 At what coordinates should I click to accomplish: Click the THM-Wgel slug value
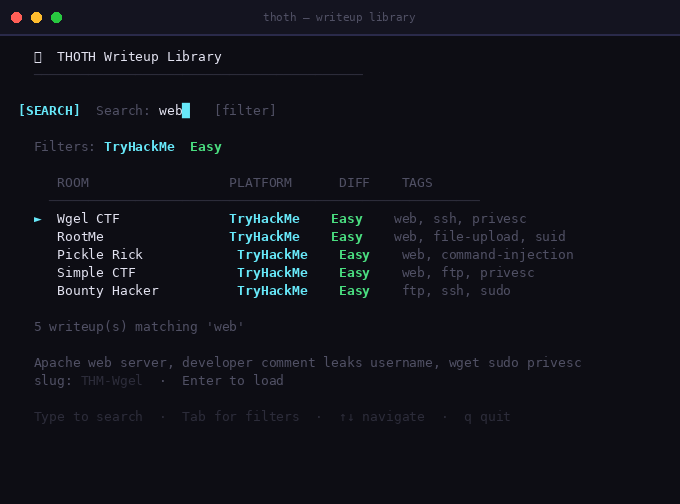click(111, 381)
